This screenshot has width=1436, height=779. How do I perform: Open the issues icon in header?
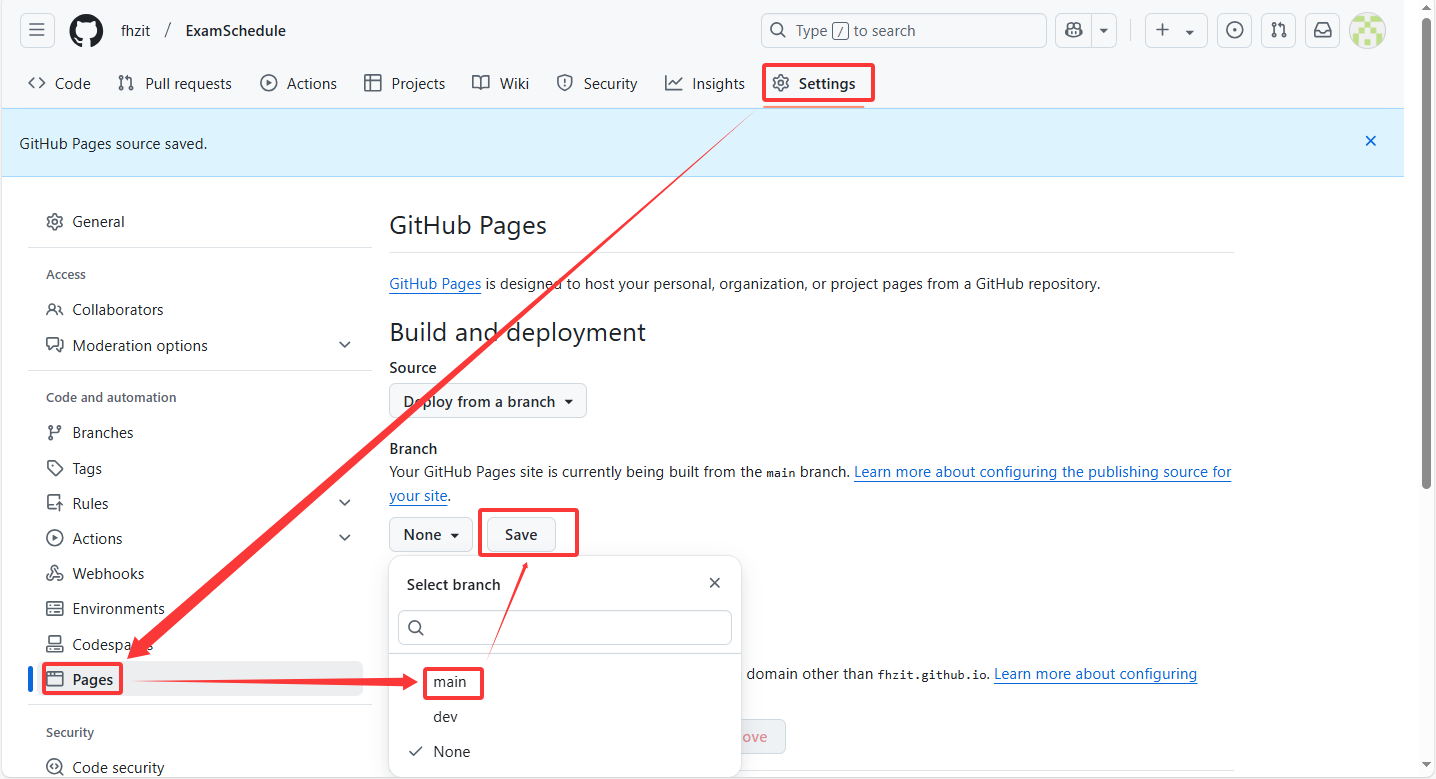(1235, 31)
